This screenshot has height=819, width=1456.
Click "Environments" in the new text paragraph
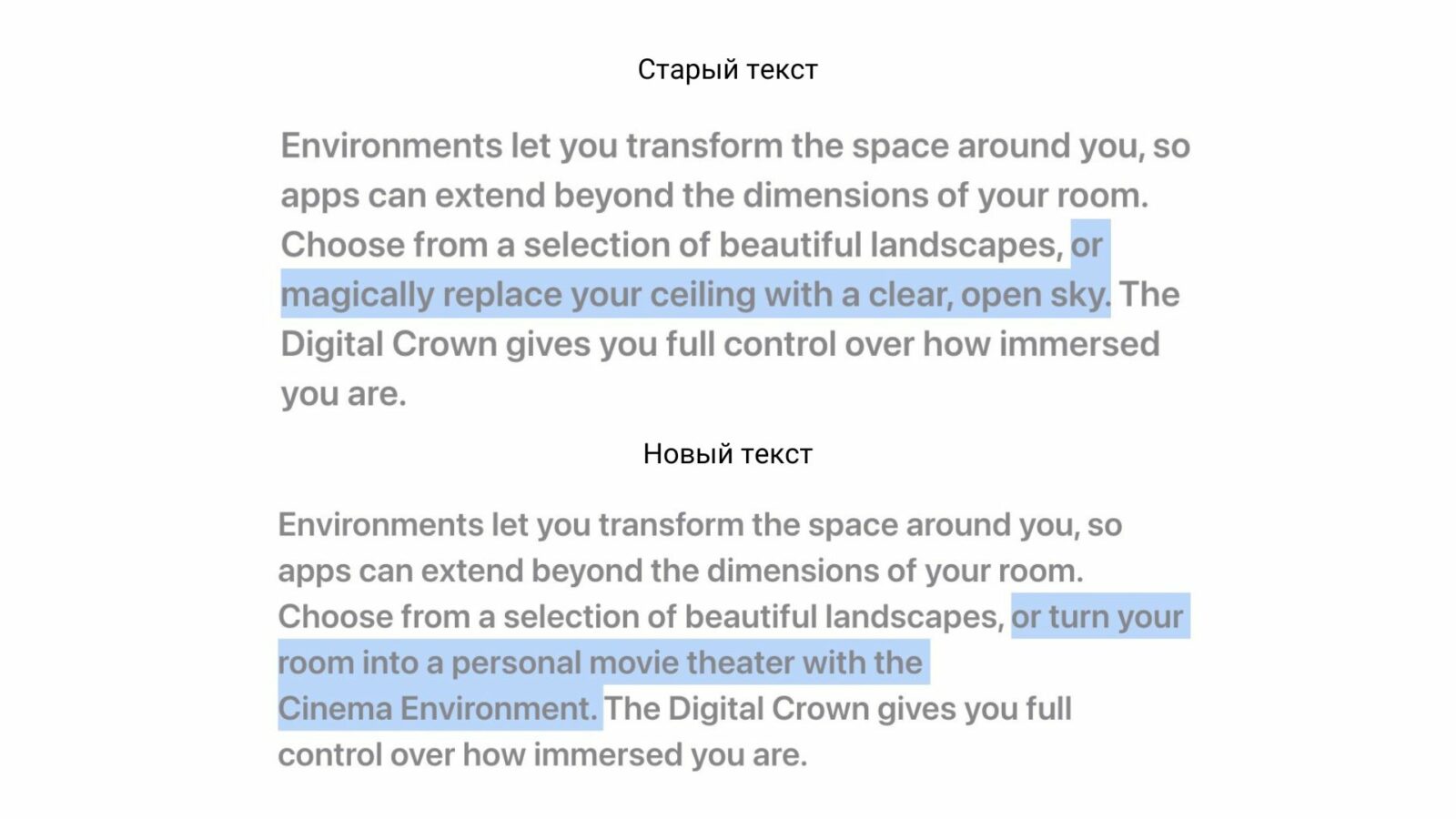tap(380, 525)
